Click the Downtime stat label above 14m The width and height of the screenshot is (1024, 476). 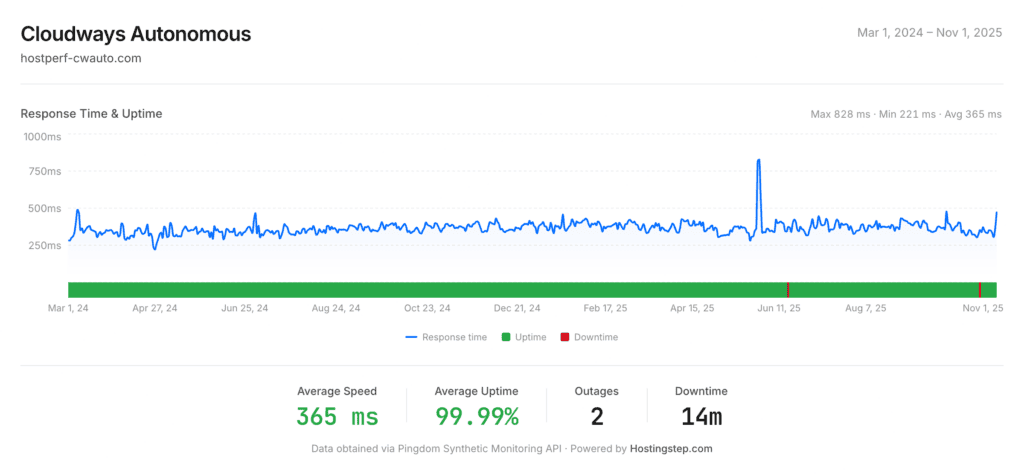tap(701, 391)
